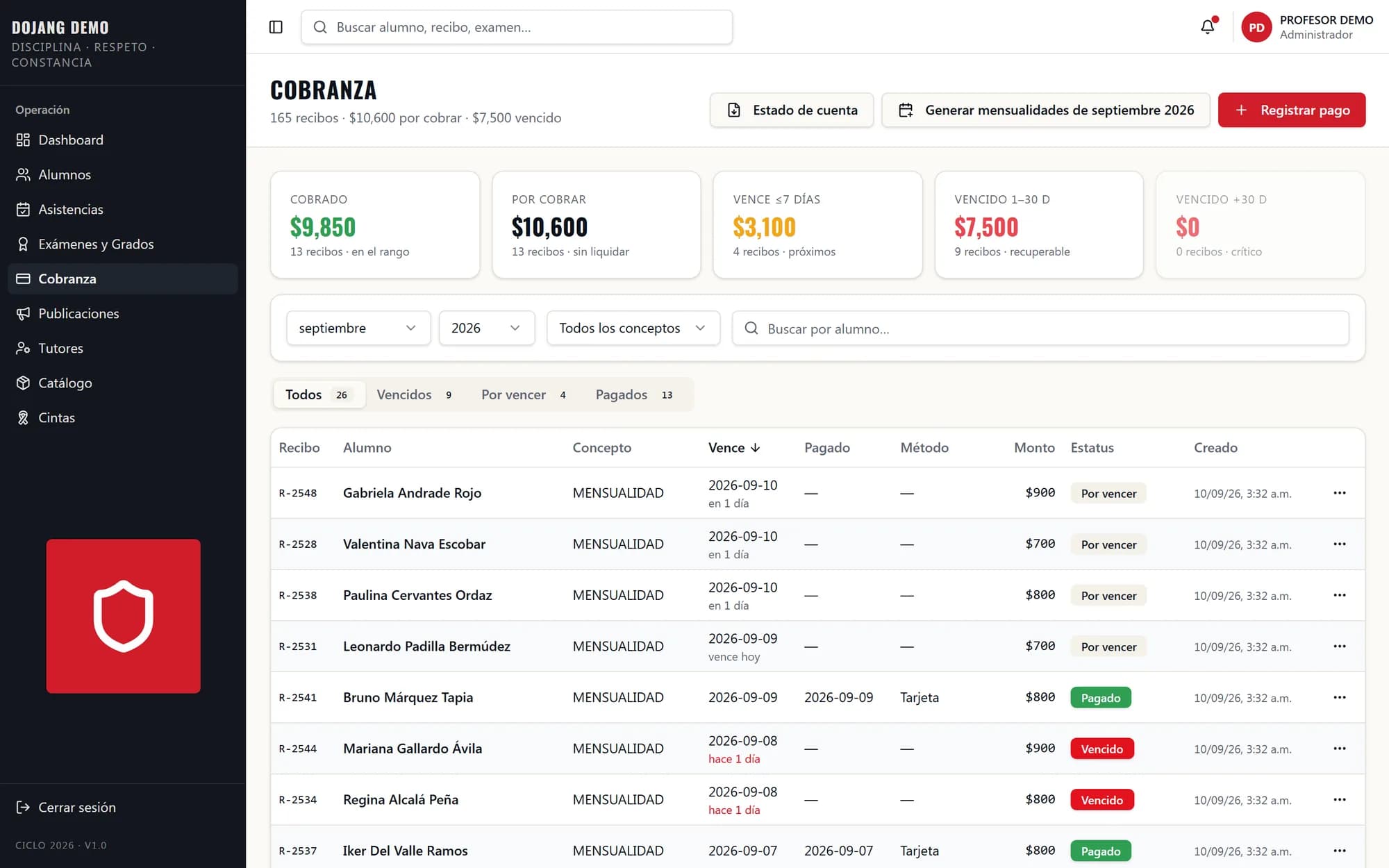
Task: Sort by the Vence column header
Action: pyautogui.click(x=734, y=448)
